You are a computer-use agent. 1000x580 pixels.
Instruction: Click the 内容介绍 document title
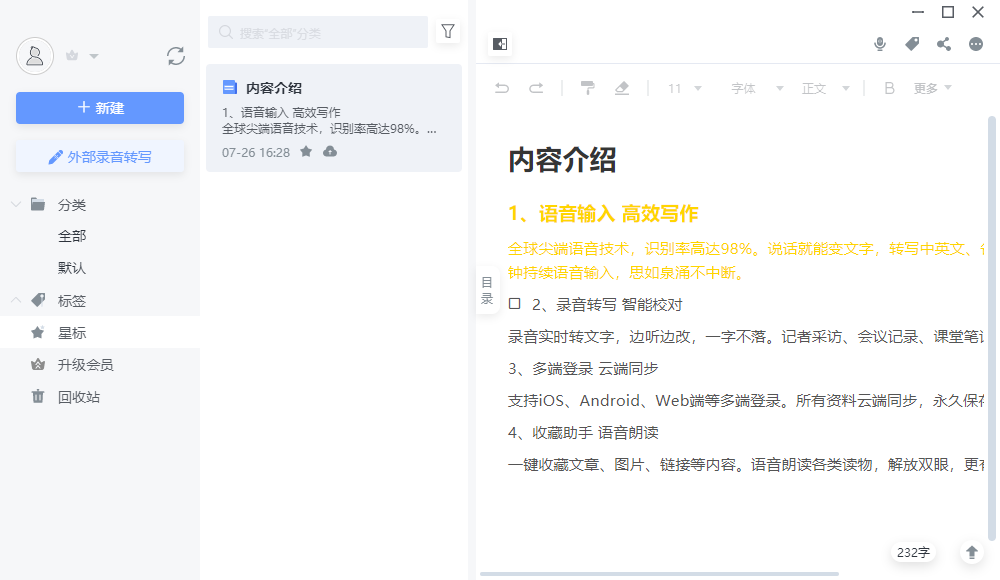tap(562, 160)
